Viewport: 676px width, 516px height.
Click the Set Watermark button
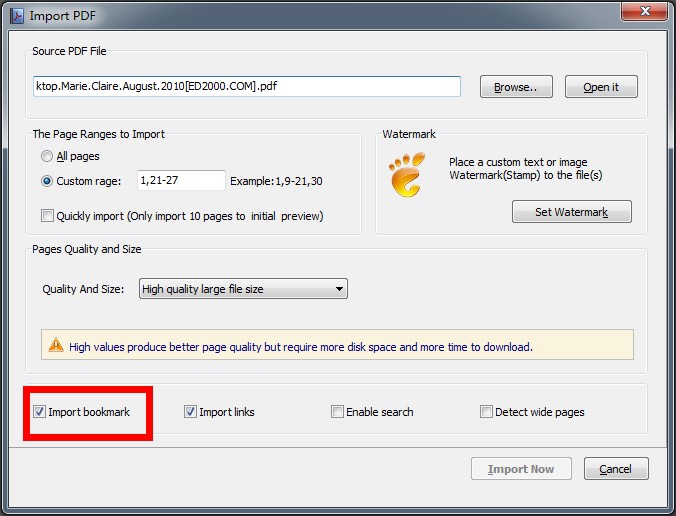point(572,212)
